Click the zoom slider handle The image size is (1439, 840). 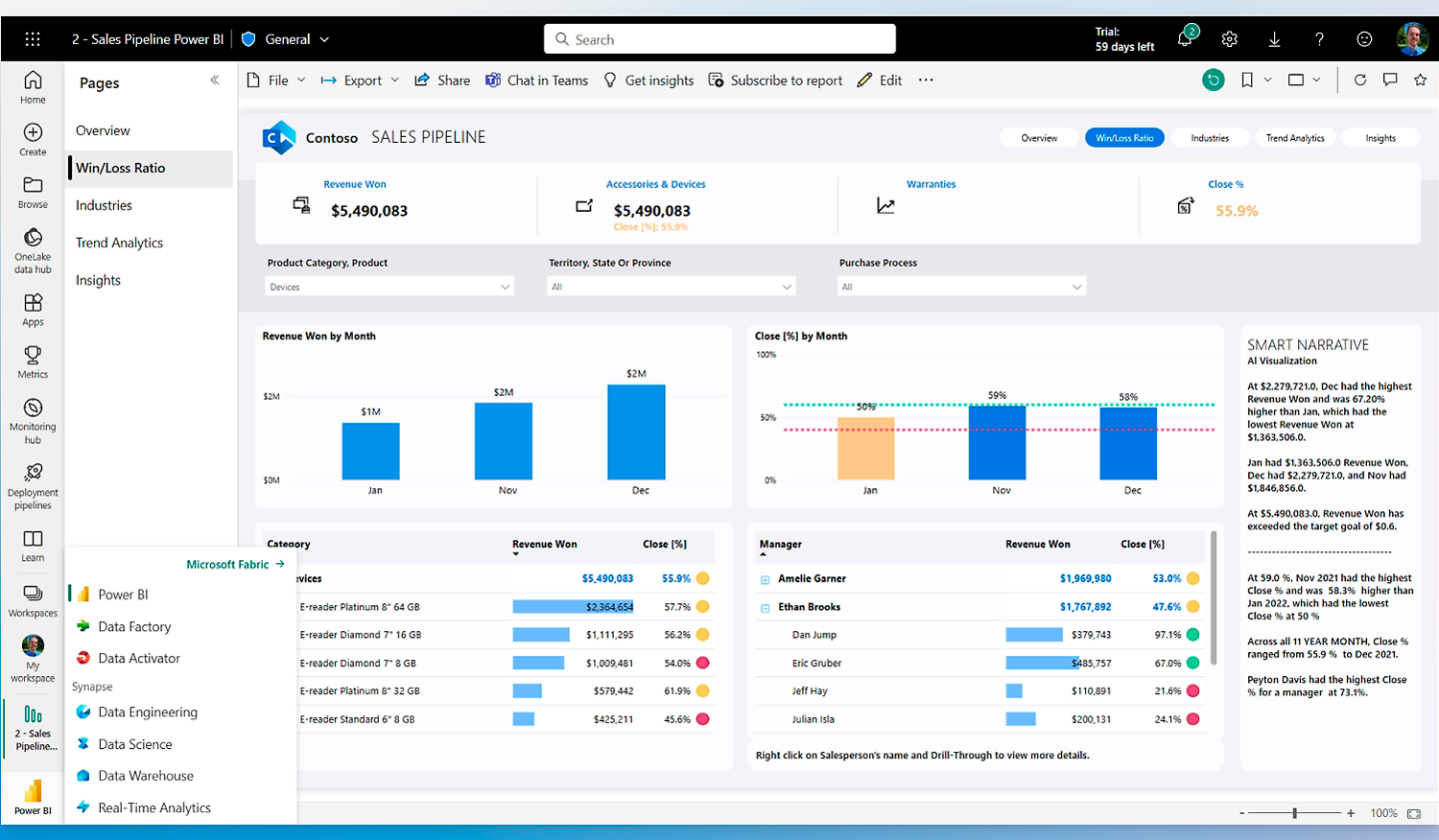click(1295, 813)
